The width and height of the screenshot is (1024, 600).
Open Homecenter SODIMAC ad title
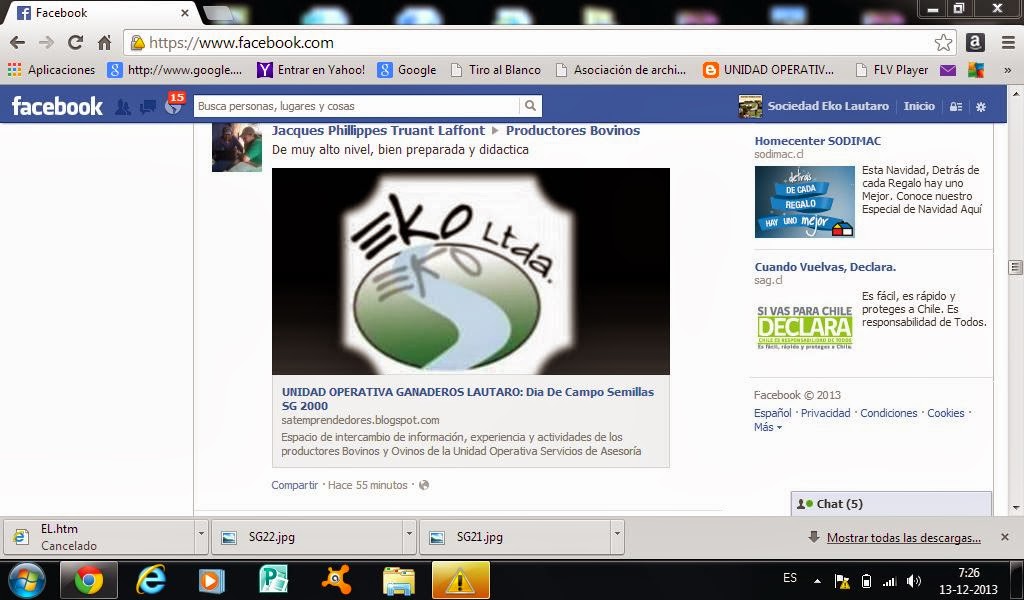coord(818,141)
